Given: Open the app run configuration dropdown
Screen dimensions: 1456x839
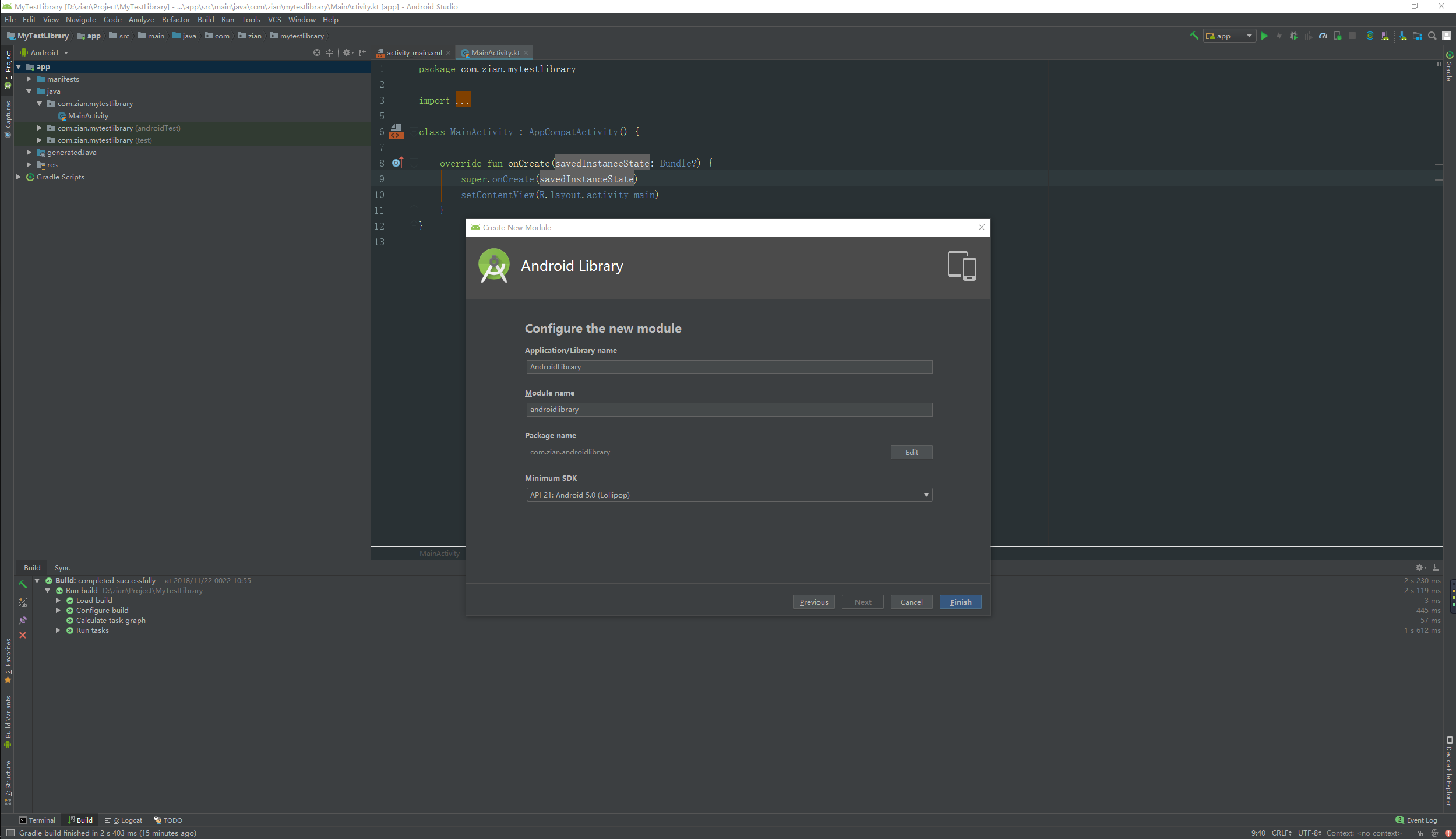Looking at the screenshot, I should click(1229, 36).
